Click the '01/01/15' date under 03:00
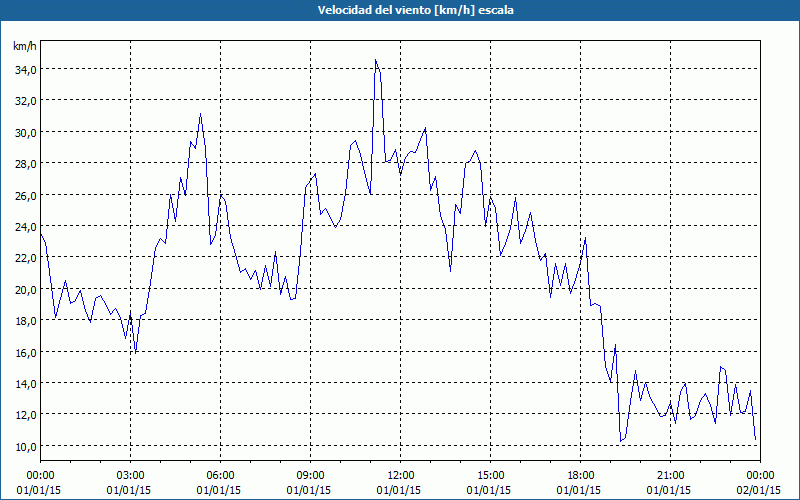Screen dimensions: 800x500 129,490
